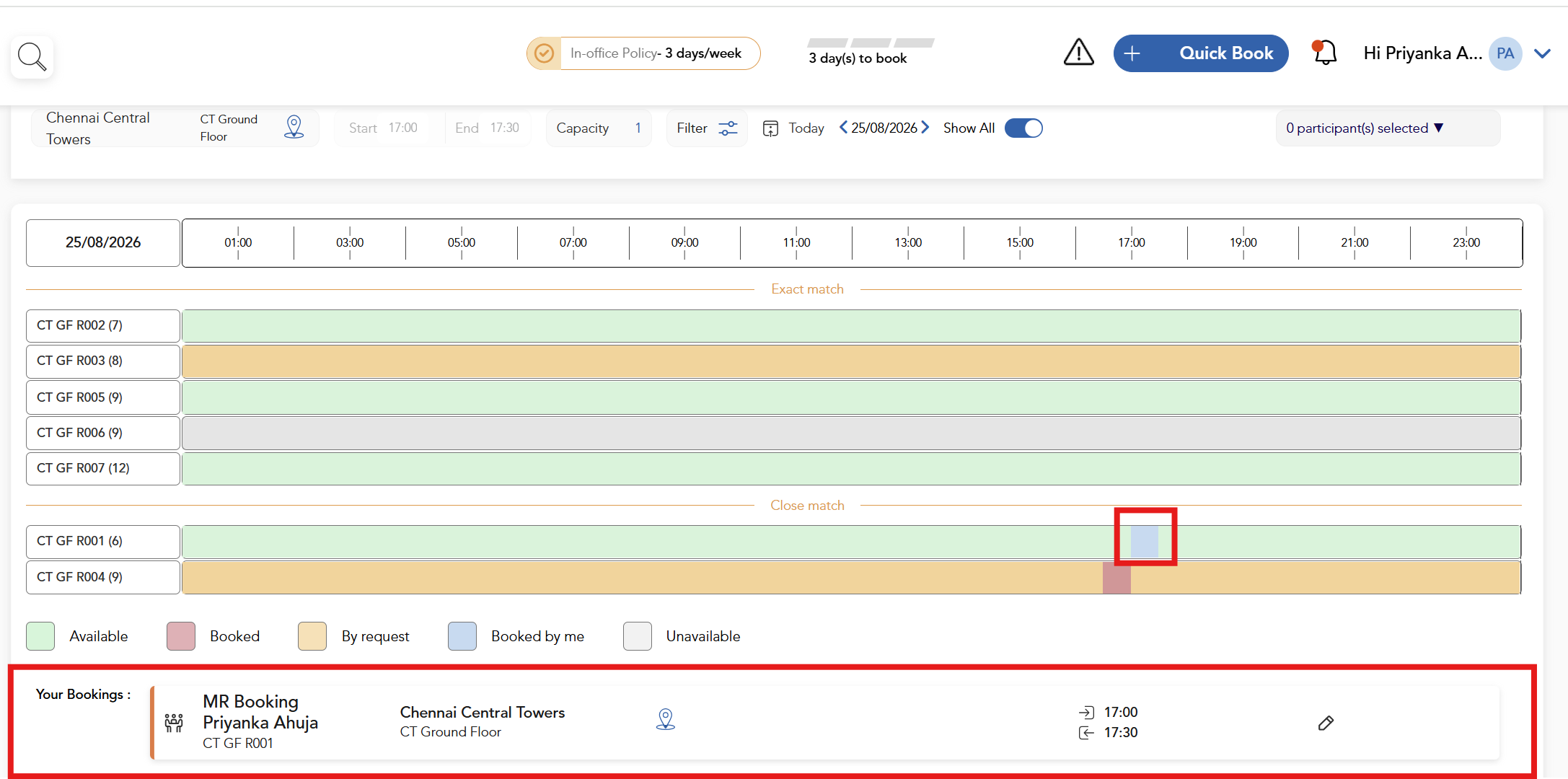Screen dimensions: 1568x779
Task: Click the CT GF R005 availability bar
Action: 851,397
